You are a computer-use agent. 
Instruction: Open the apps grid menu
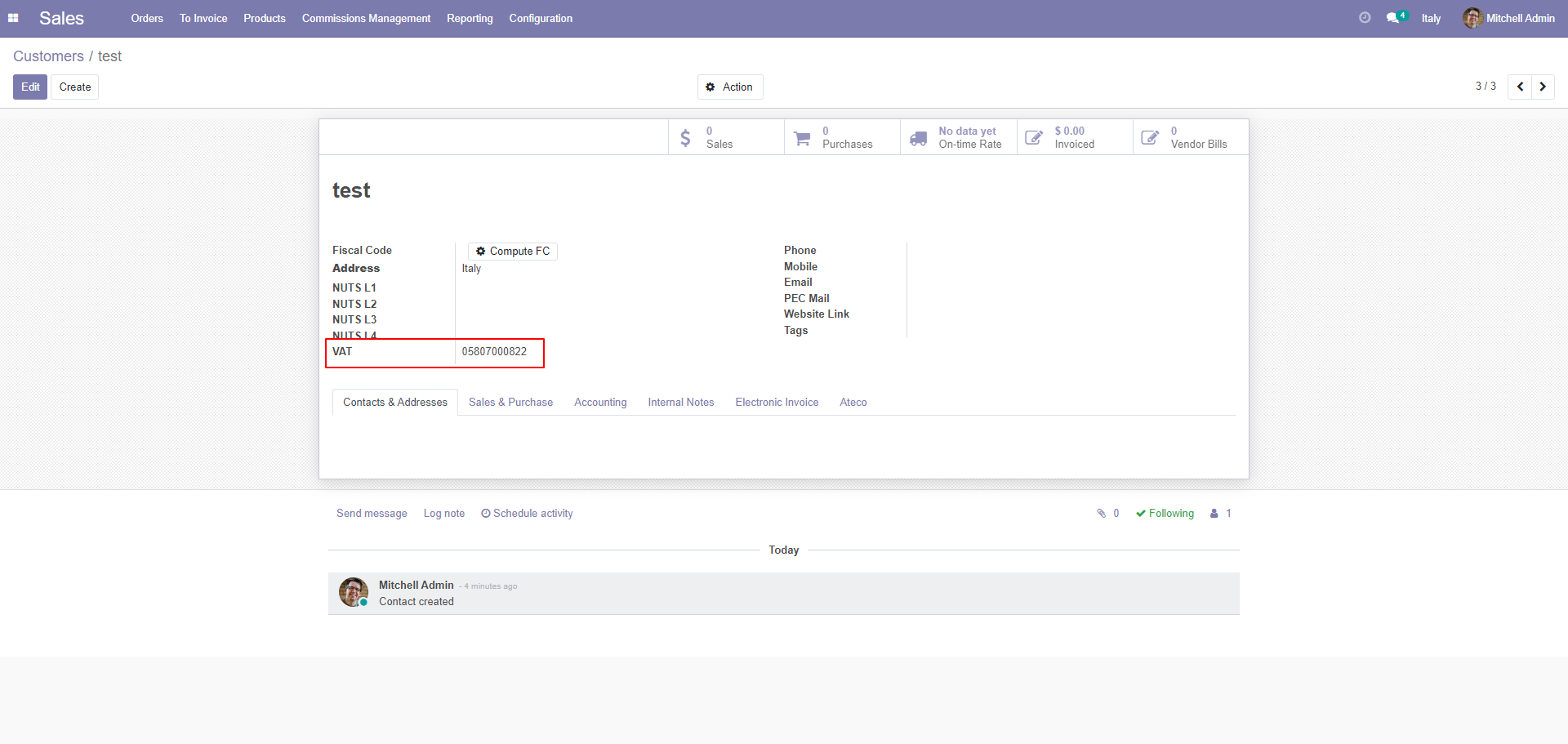(x=13, y=18)
